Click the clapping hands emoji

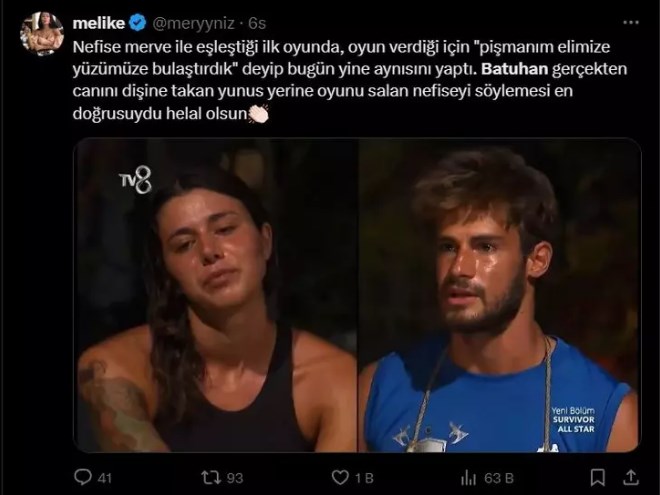[x=258, y=114]
